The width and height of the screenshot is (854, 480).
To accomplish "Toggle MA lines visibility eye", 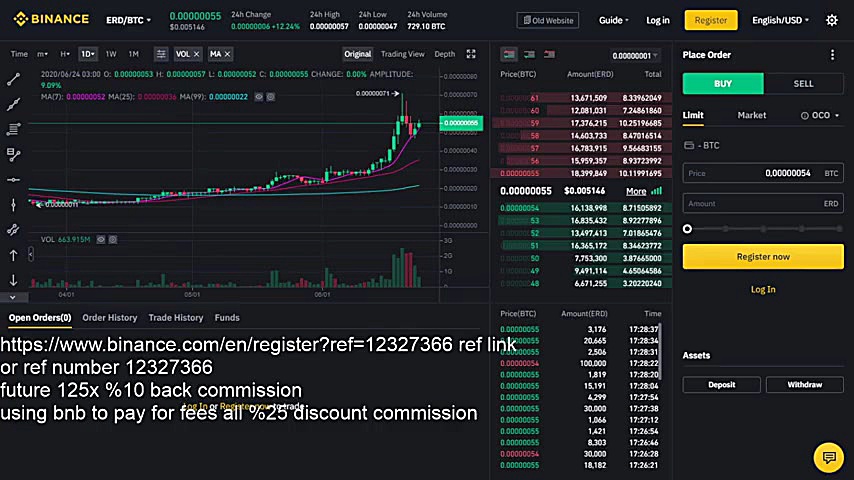I will click(259, 96).
